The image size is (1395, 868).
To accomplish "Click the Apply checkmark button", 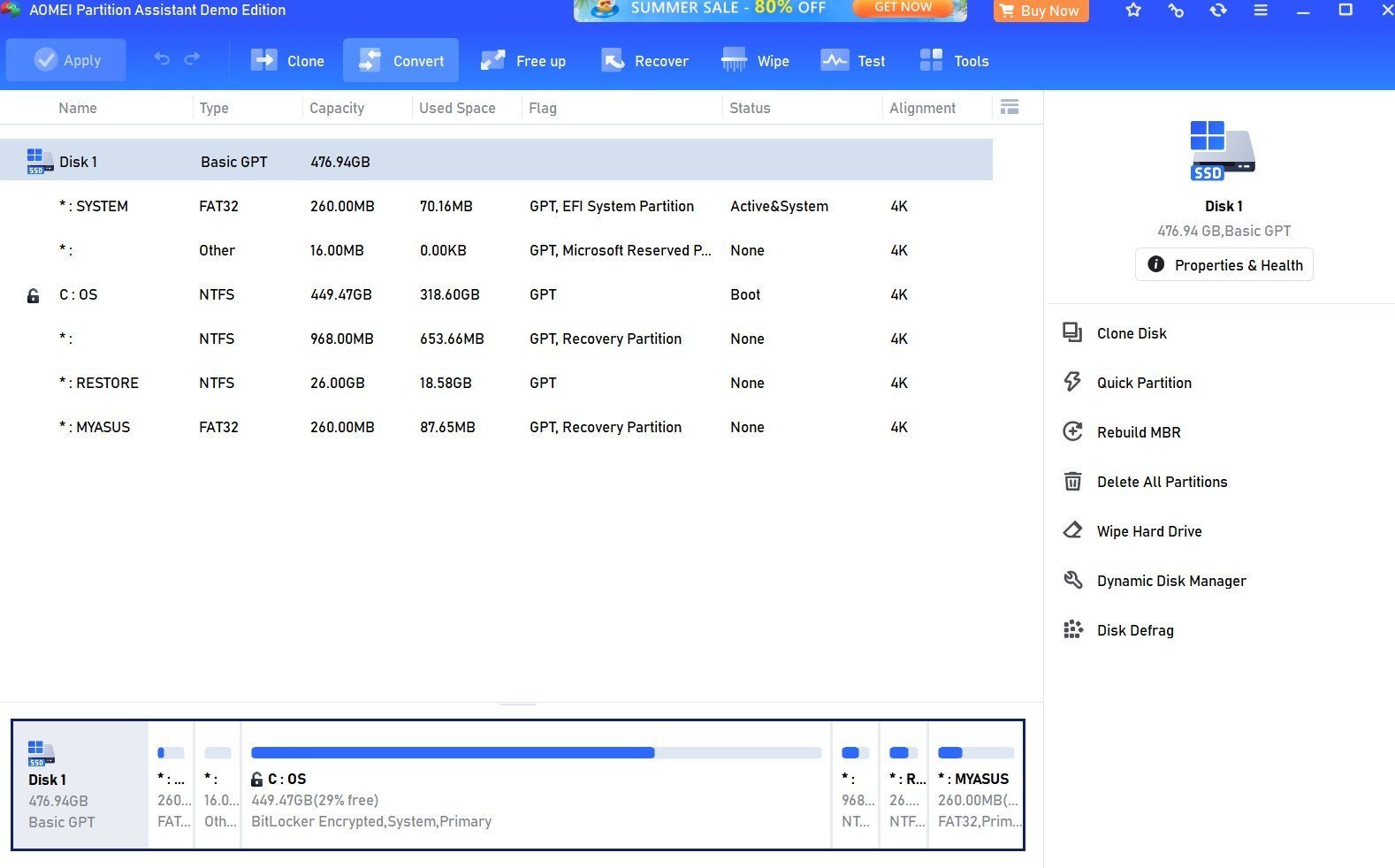I will pyautogui.click(x=66, y=60).
